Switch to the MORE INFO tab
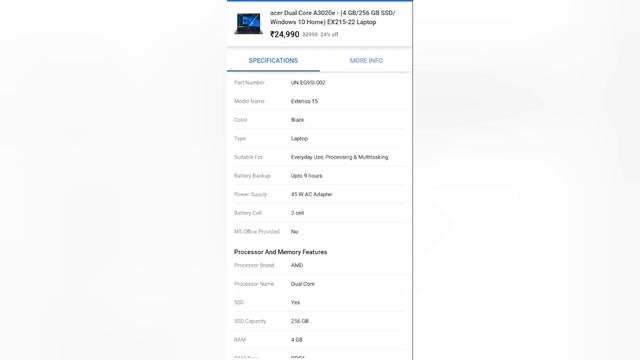Screen dimensions: 640x360 pyautogui.click(x=366, y=60)
